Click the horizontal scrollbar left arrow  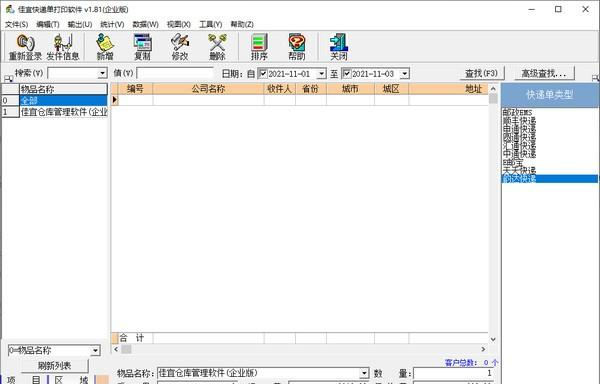[116, 349]
